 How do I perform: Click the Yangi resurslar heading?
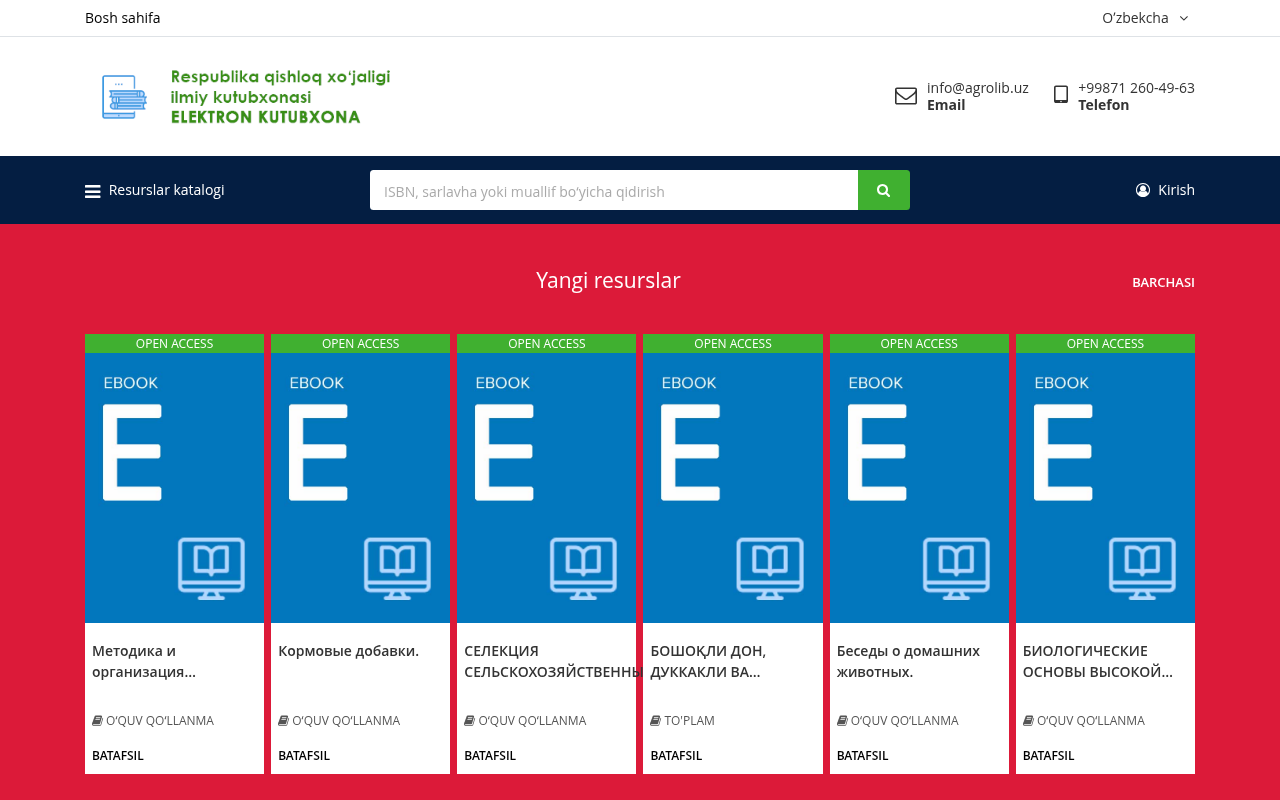[608, 281]
